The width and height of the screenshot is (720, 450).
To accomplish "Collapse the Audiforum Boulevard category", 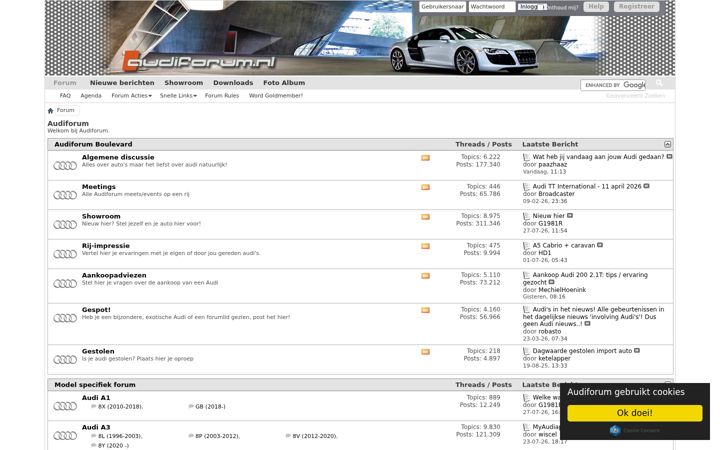I will 668,145.
